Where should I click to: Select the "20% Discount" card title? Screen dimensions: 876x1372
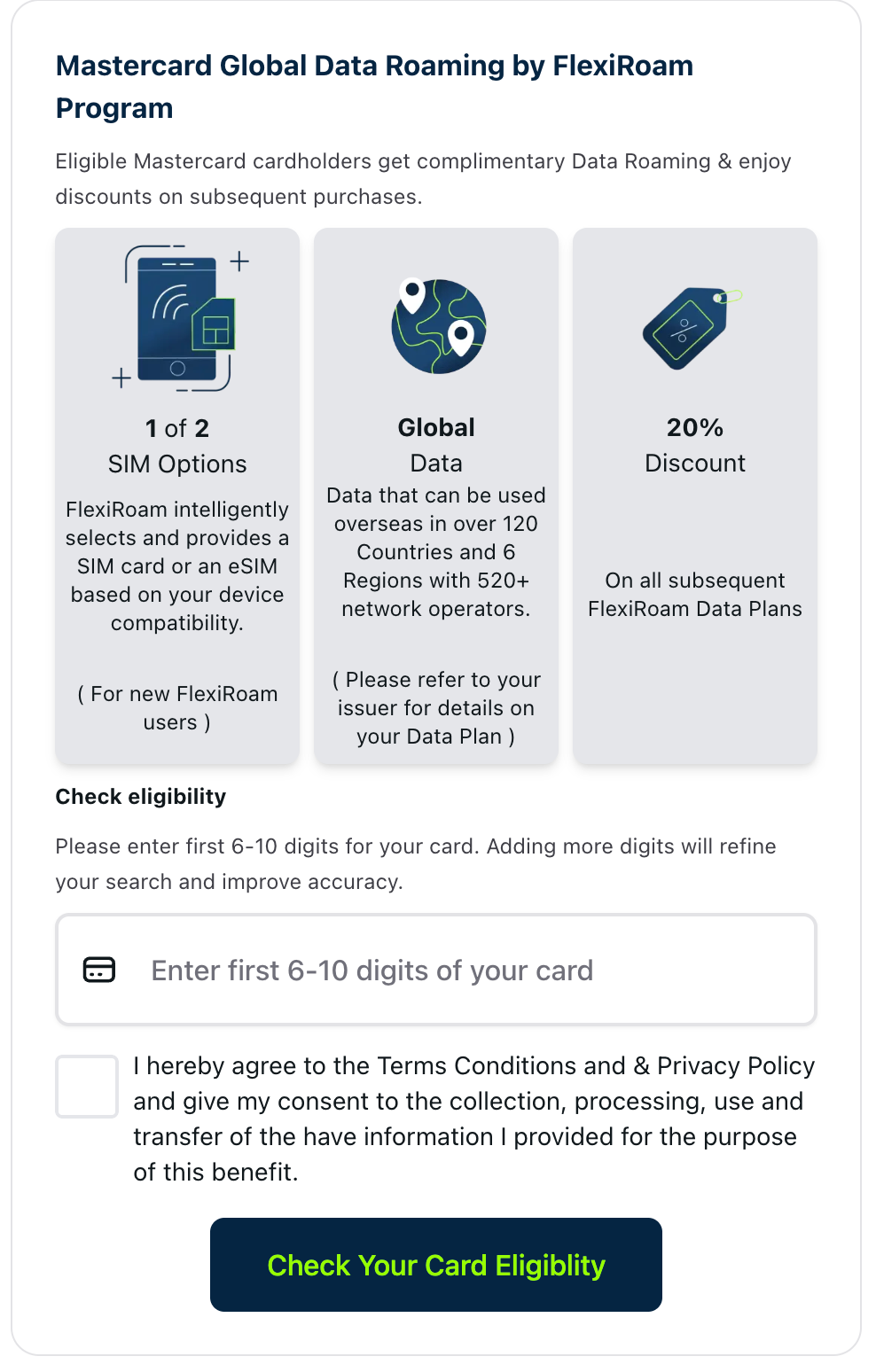click(x=695, y=445)
